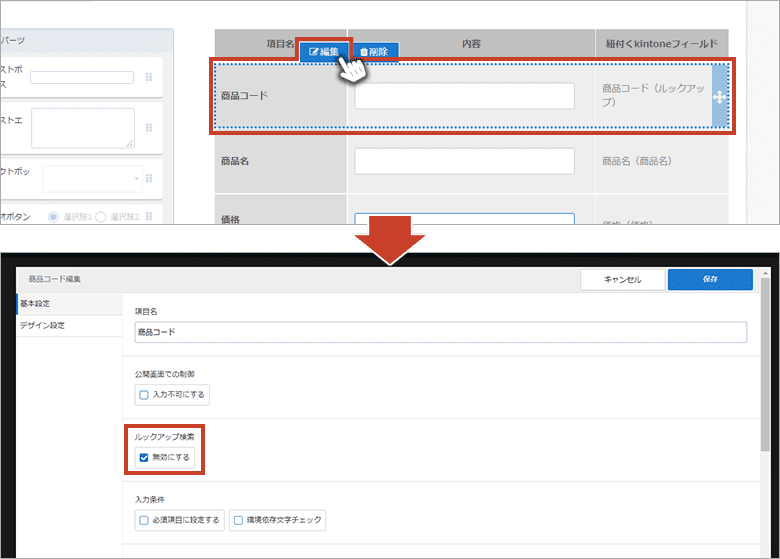This screenshot has height=559, width=780.
Task: Click the drag grip beside the text area part
Action: point(149,128)
